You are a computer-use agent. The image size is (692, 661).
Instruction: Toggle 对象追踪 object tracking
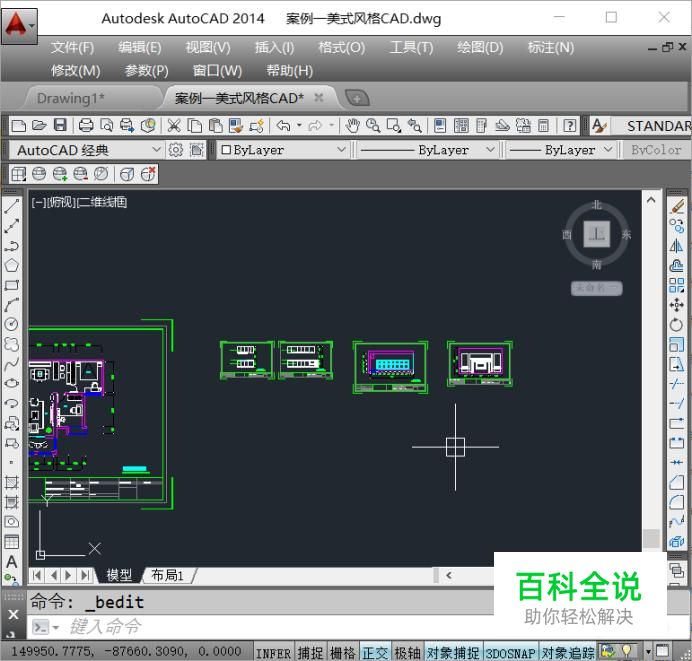(568, 653)
